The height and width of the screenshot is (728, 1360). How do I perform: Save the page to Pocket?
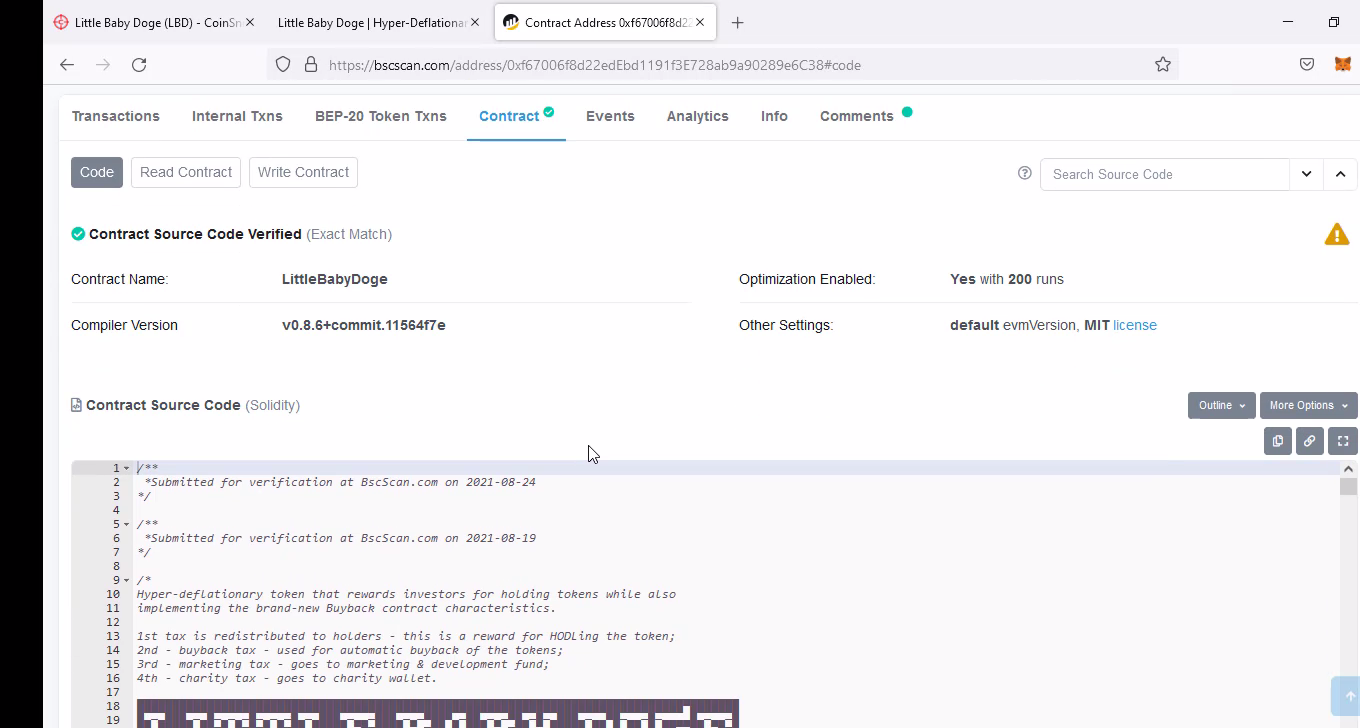click(x=1306, y=65)
